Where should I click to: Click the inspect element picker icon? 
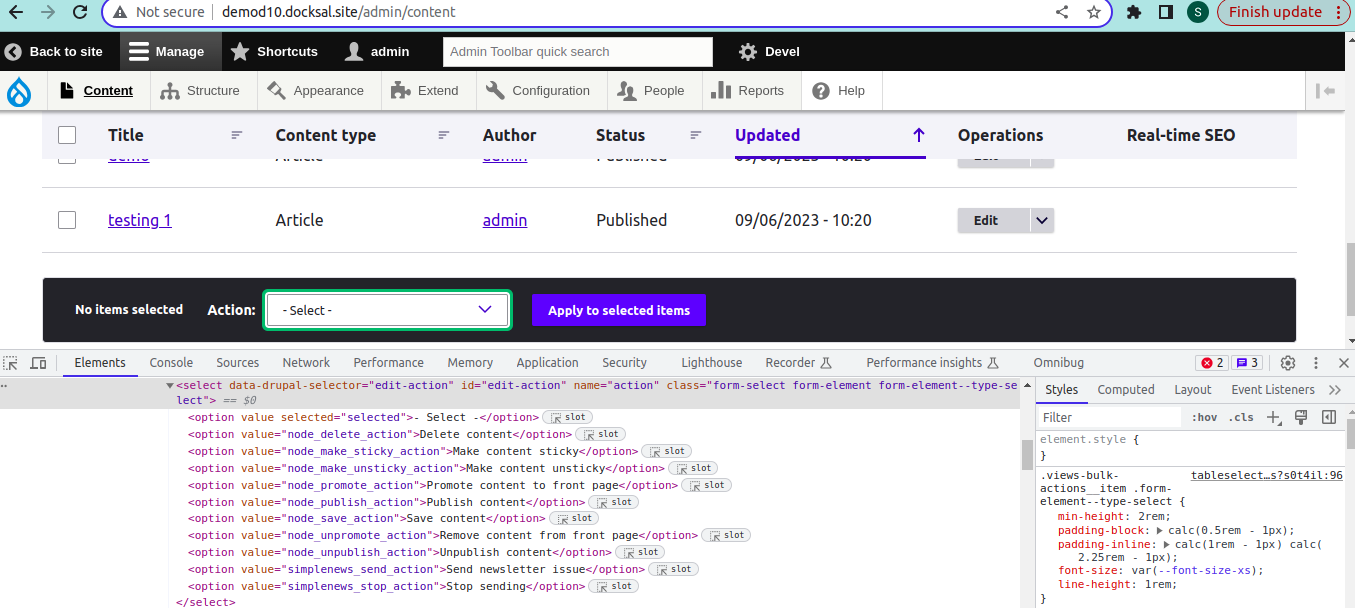(11, 363)
